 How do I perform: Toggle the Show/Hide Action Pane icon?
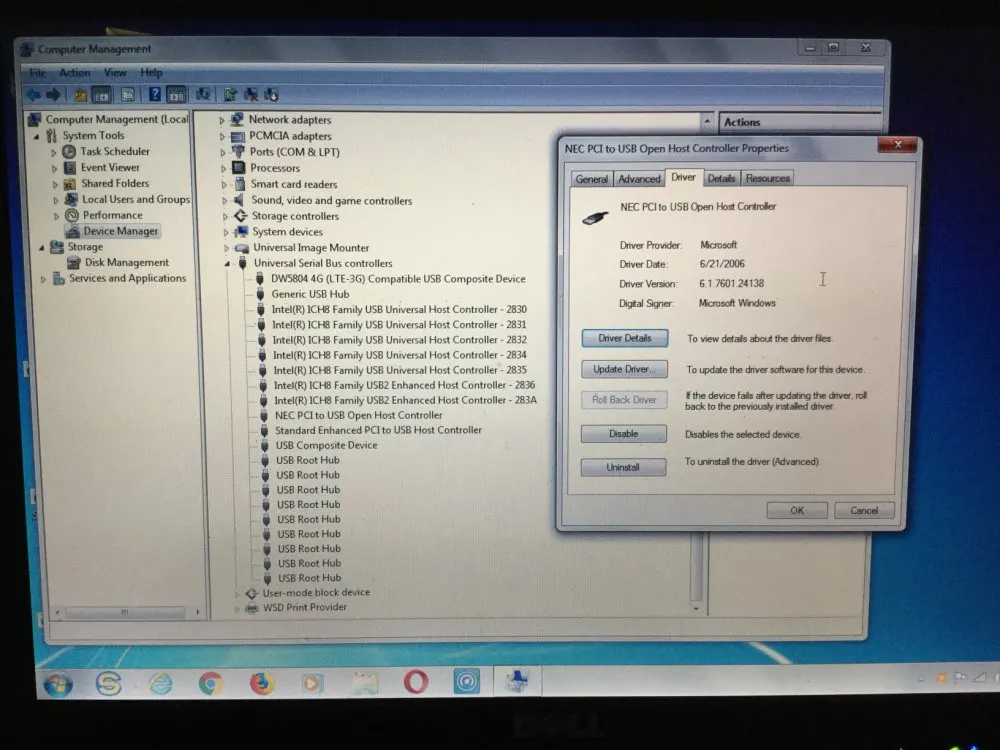[176, 95]
